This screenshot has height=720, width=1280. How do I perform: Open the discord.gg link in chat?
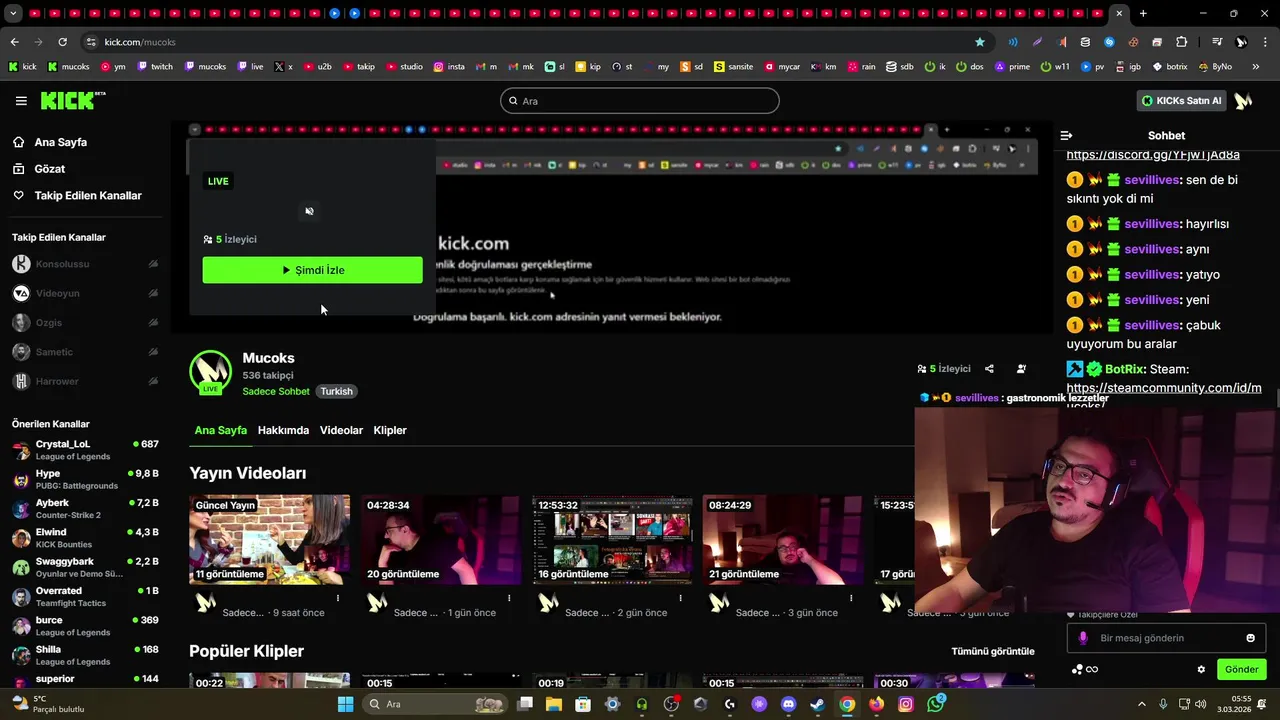coord(1153,155)
